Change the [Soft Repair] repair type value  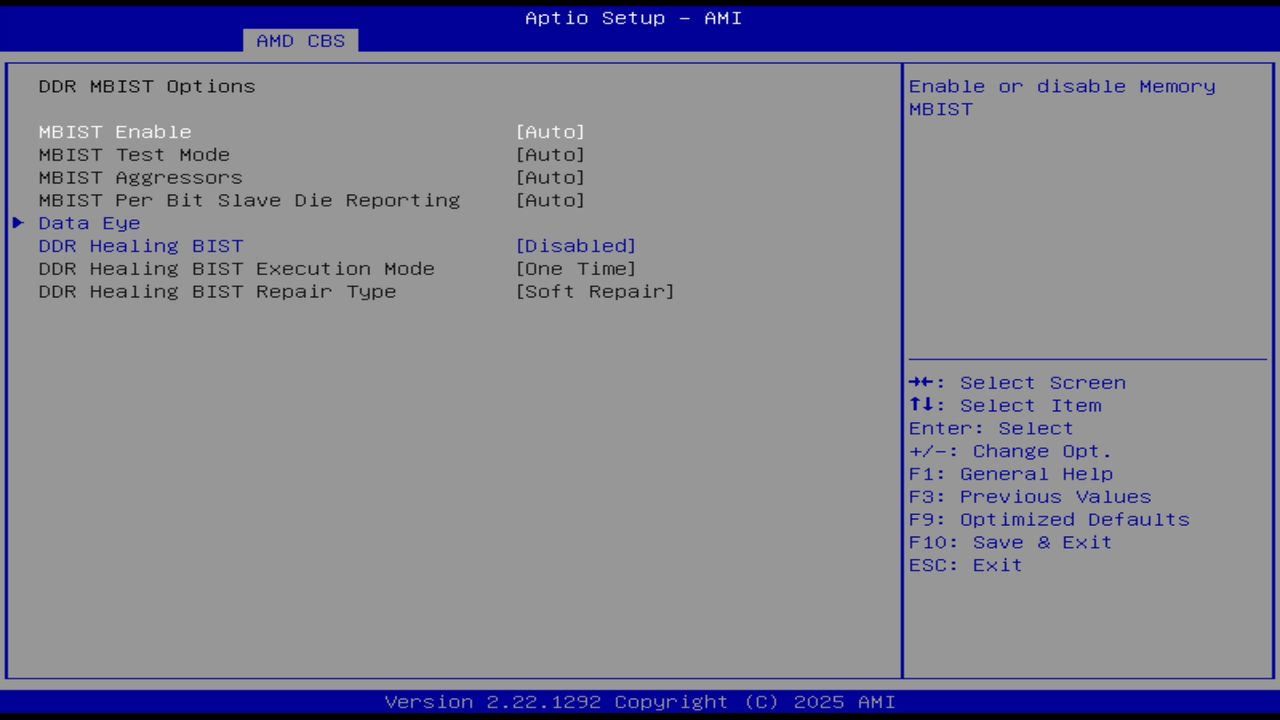click(595, 292)
